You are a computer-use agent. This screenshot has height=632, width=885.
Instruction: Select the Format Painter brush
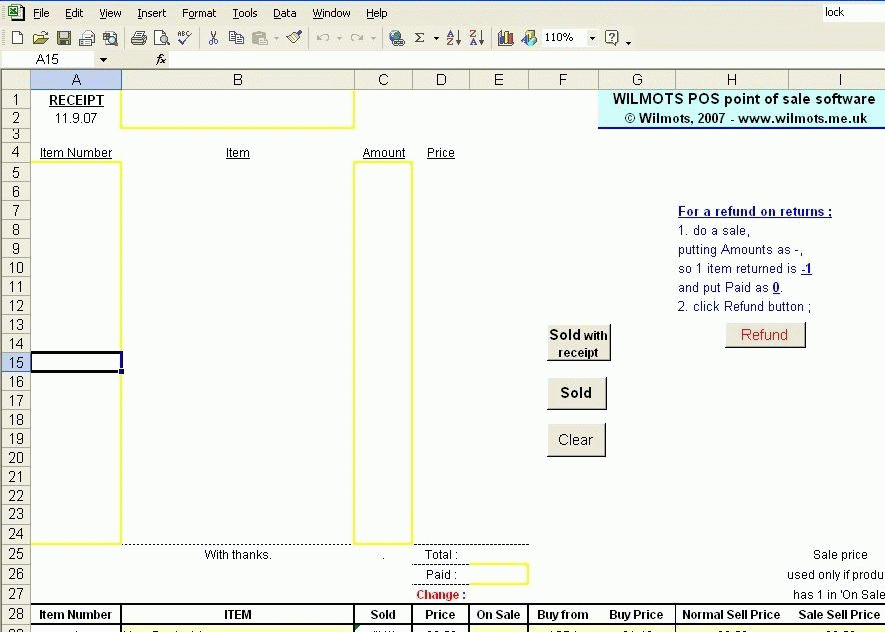click(294, 38)
